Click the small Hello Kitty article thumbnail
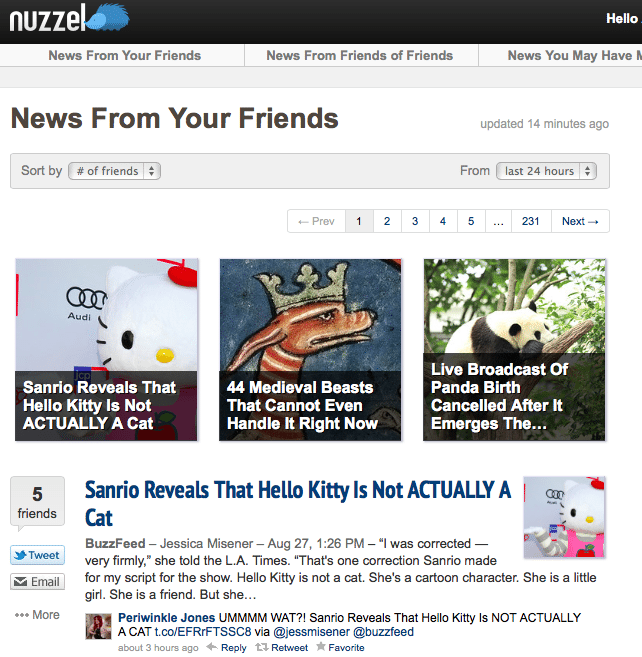Image resolution: width=642 pixels, height=657 pixels. coord(564,517)
